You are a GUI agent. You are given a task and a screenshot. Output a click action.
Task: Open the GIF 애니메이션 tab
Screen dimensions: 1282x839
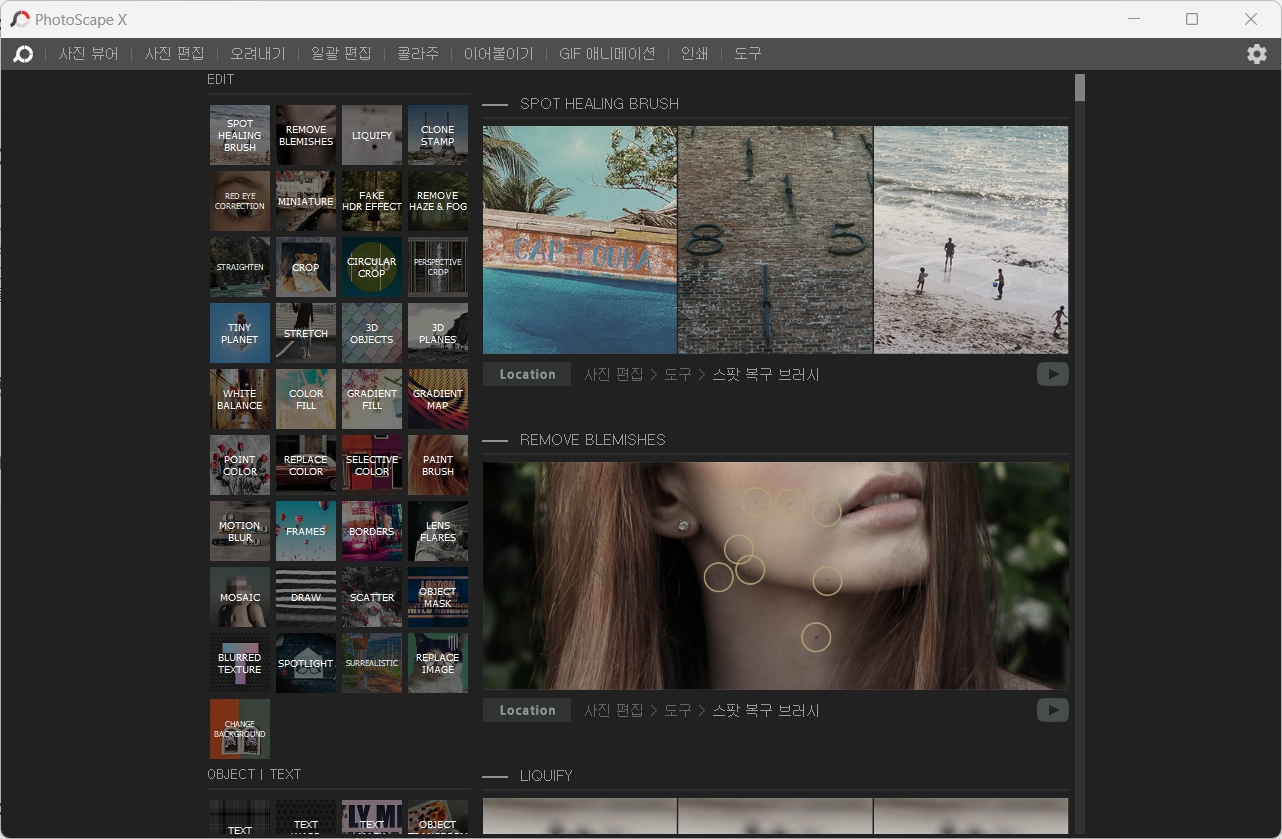tap(607, 54)
